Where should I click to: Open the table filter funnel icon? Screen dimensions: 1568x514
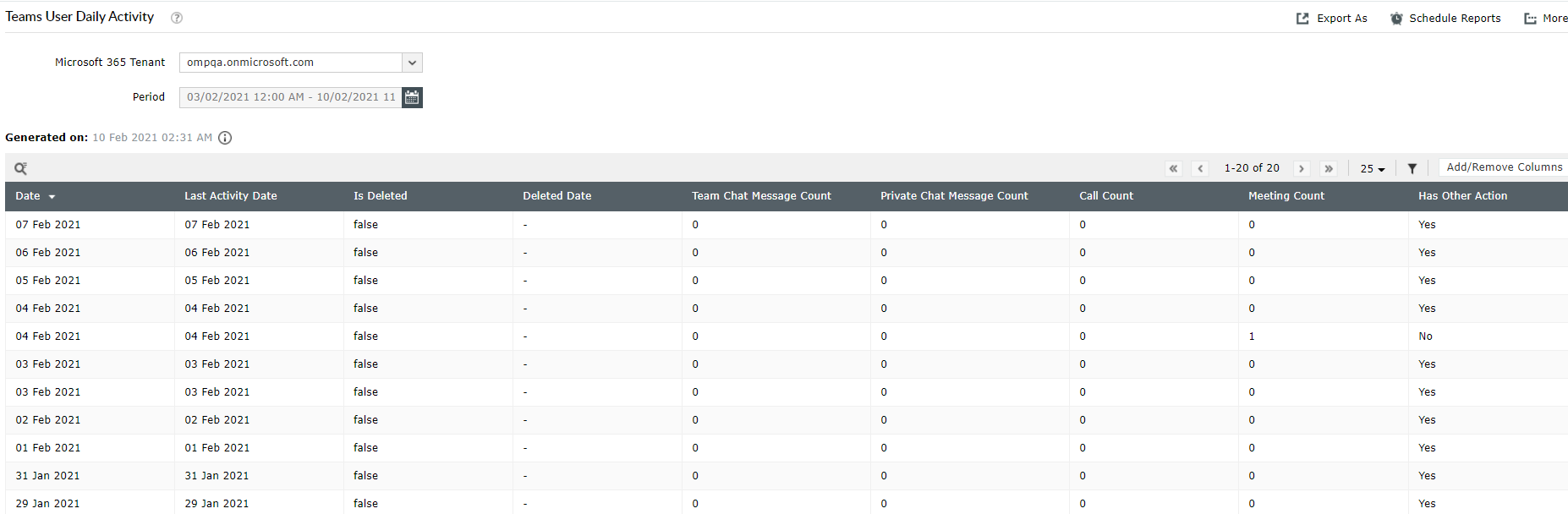coord(1412,168)
